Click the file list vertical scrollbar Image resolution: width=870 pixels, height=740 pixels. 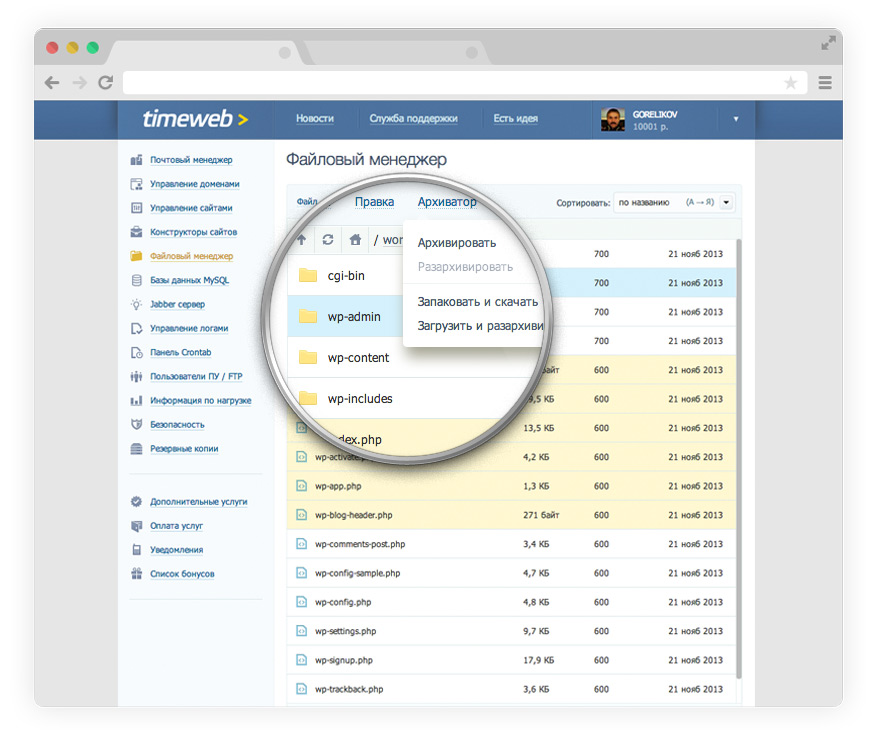[739, 459]
